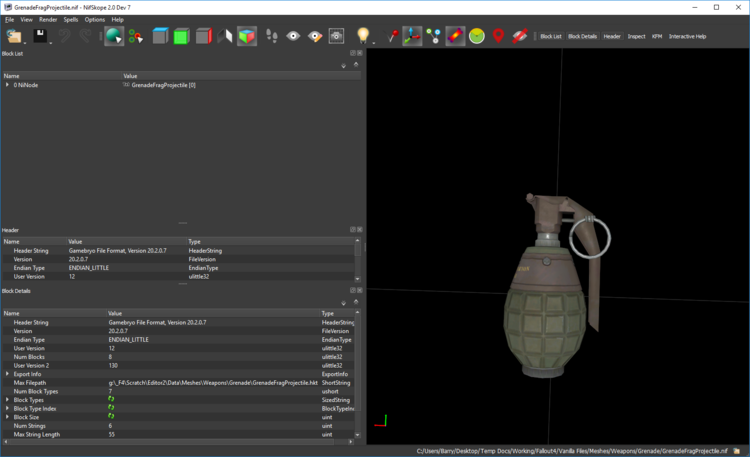
Task: Click Block List expand up arrow
Action: (356, 64)
